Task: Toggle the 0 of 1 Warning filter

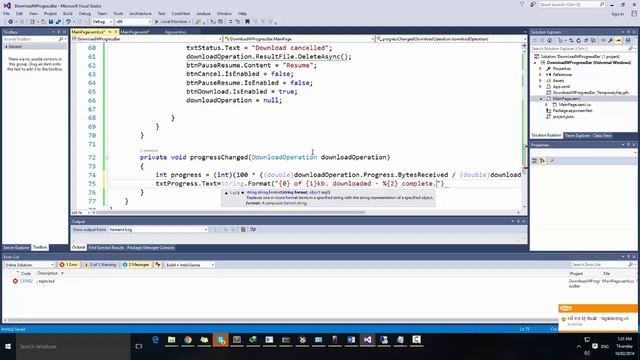Action: 100,265
